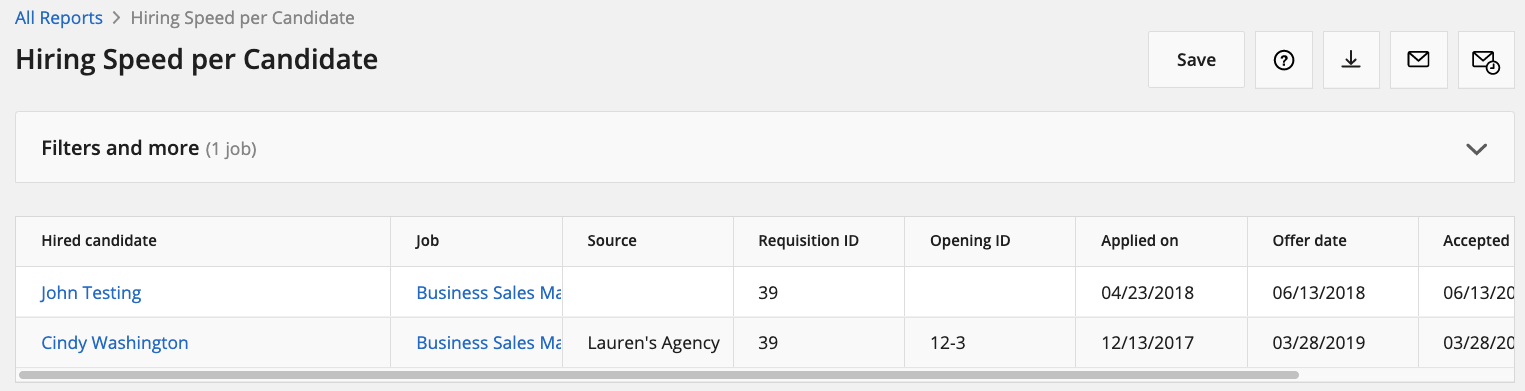Sort by Opening ID column header
This screenshot has width=1525, height=391.
point(970,241)
